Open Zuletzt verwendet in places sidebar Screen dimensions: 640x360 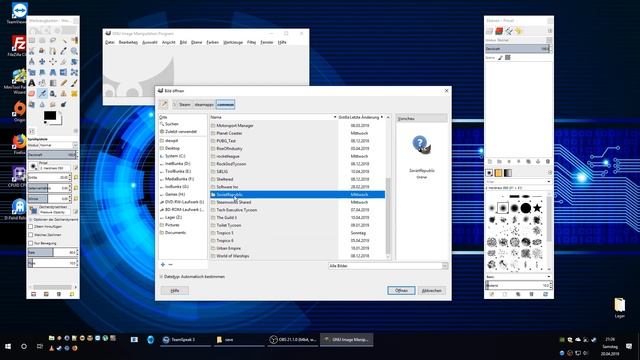(x=178, y=131)
